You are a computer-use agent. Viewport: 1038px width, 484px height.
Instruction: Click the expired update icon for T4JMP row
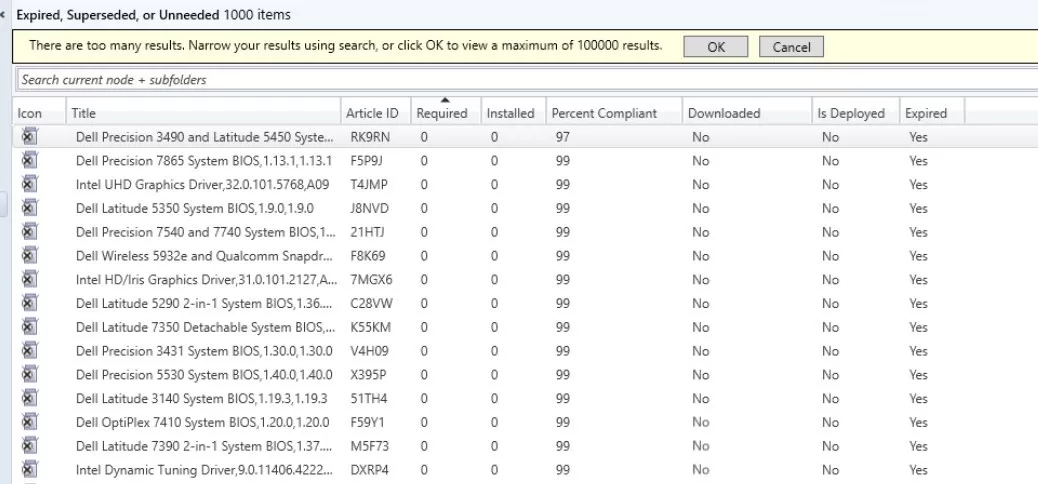point(28,184)
